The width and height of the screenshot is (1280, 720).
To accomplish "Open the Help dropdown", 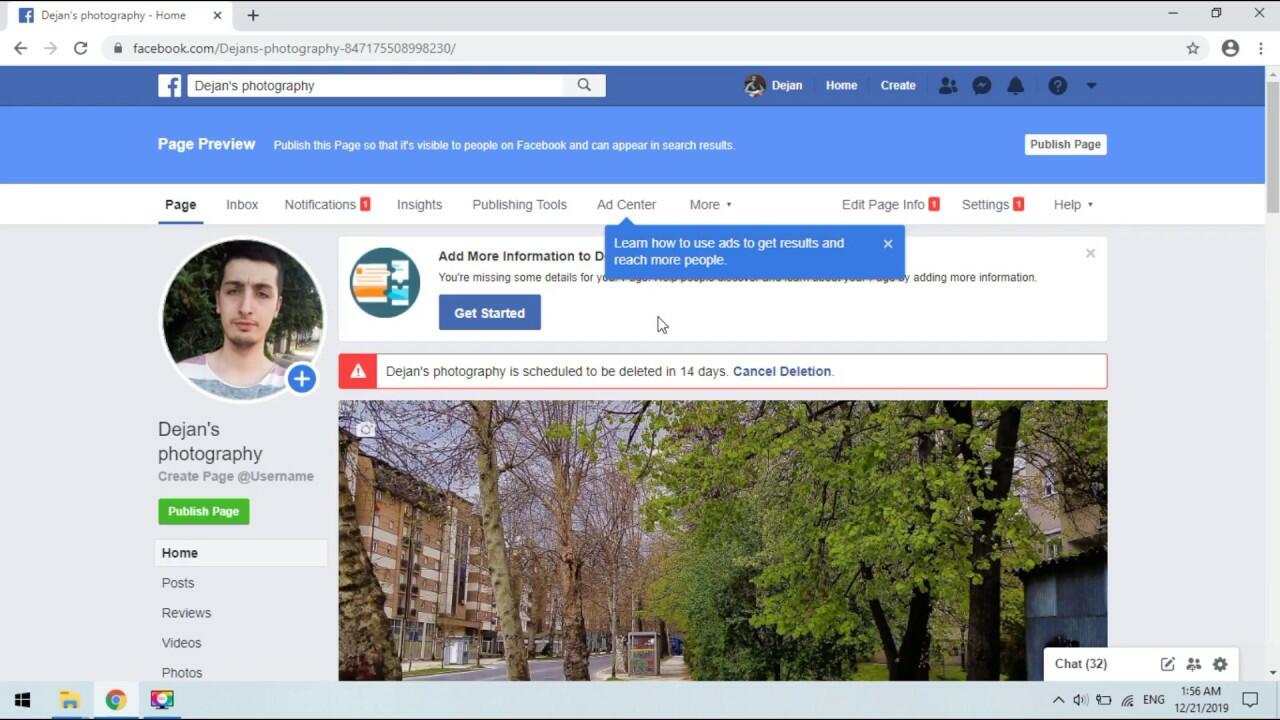I will click(1073, 205).
